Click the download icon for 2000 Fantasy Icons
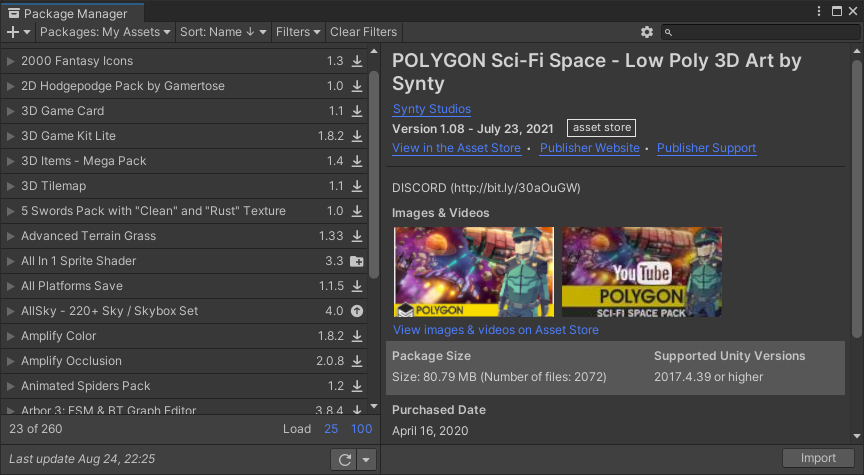Image resolution: width=864 pixels, height=475 pixels. click(357, 61)
